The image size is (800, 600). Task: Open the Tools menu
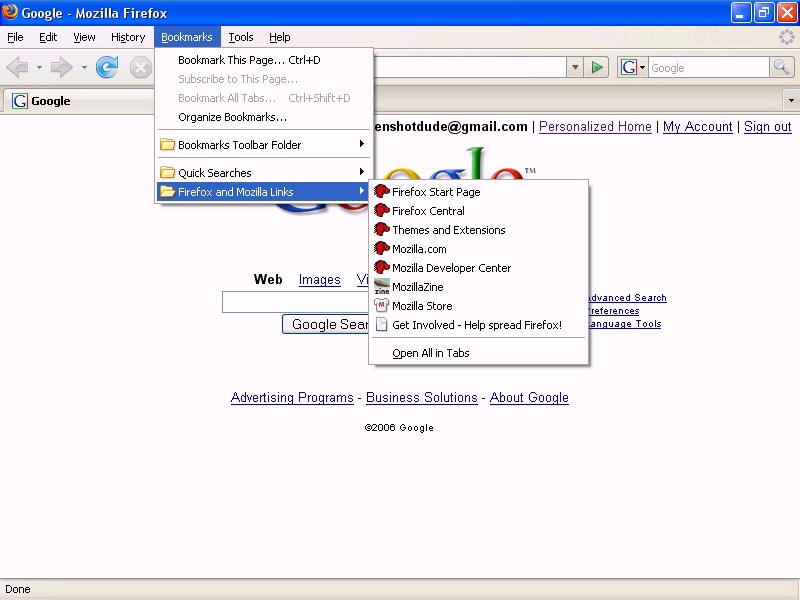click(241, 37)
